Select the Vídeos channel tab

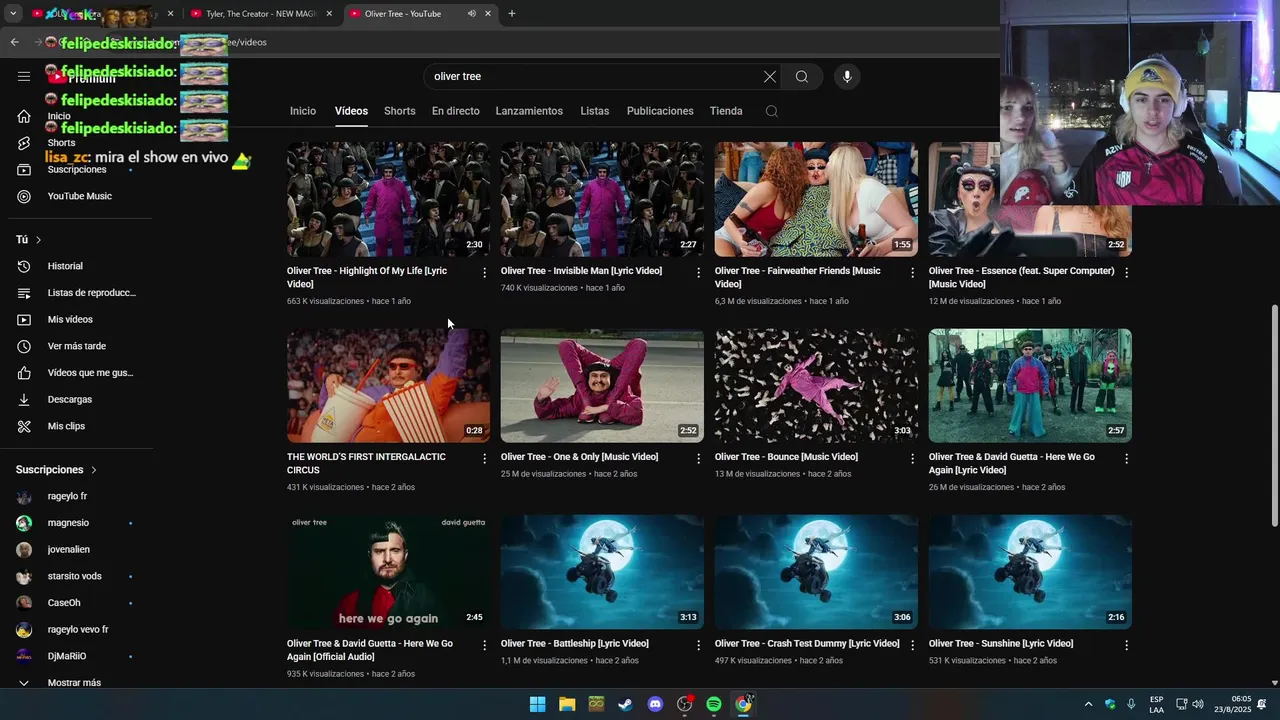click(x=351, y=111)
